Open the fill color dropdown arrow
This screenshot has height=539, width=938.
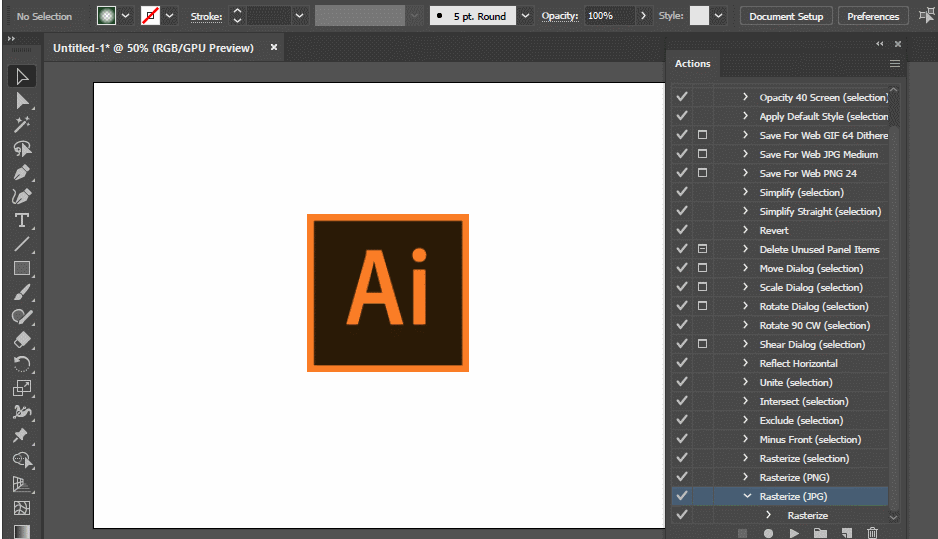click(x=126, y=16)
